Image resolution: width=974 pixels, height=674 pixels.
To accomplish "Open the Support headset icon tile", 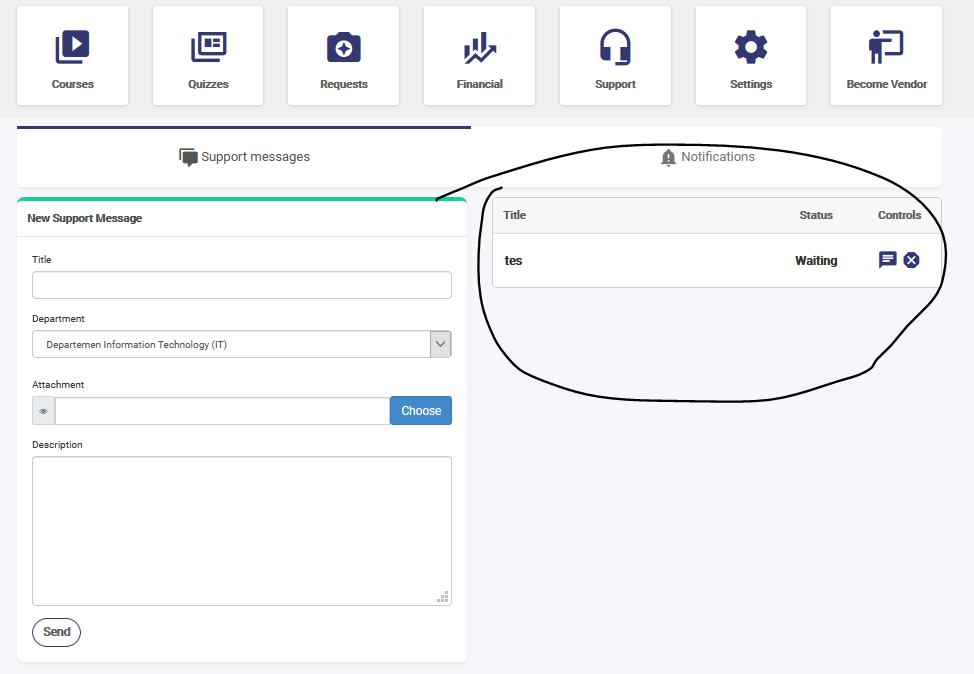I will pyautogui.click(x=615, y=47).
